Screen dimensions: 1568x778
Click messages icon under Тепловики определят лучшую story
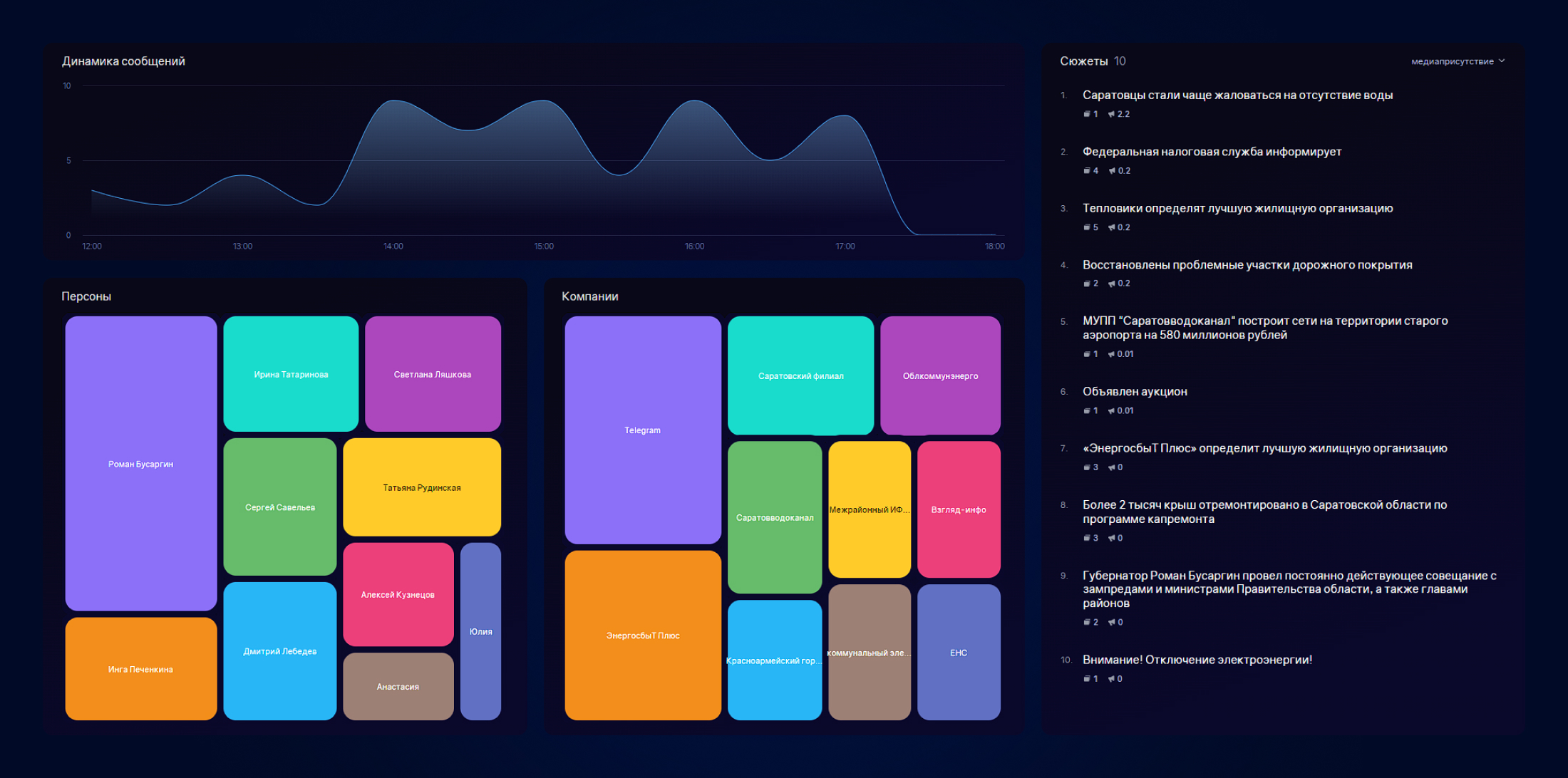(1087, 227)
